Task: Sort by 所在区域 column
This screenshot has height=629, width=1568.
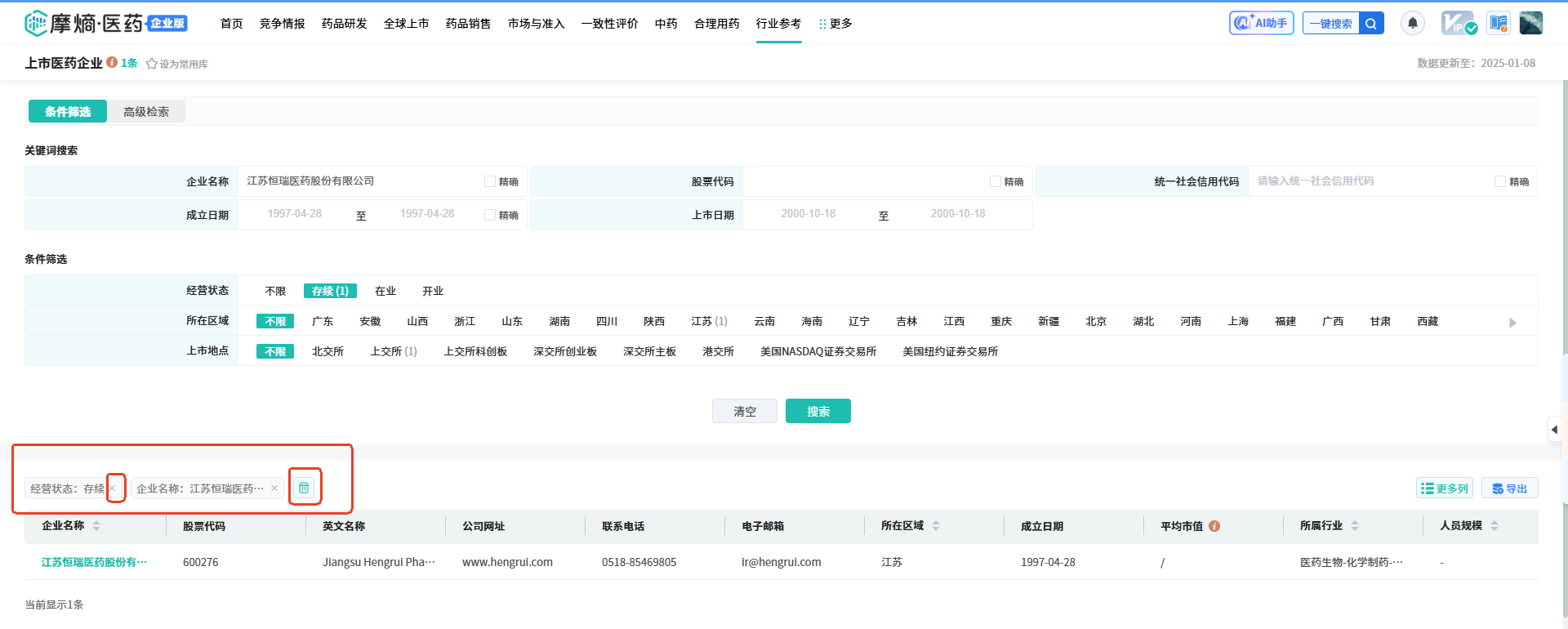Action: point(936,526)
